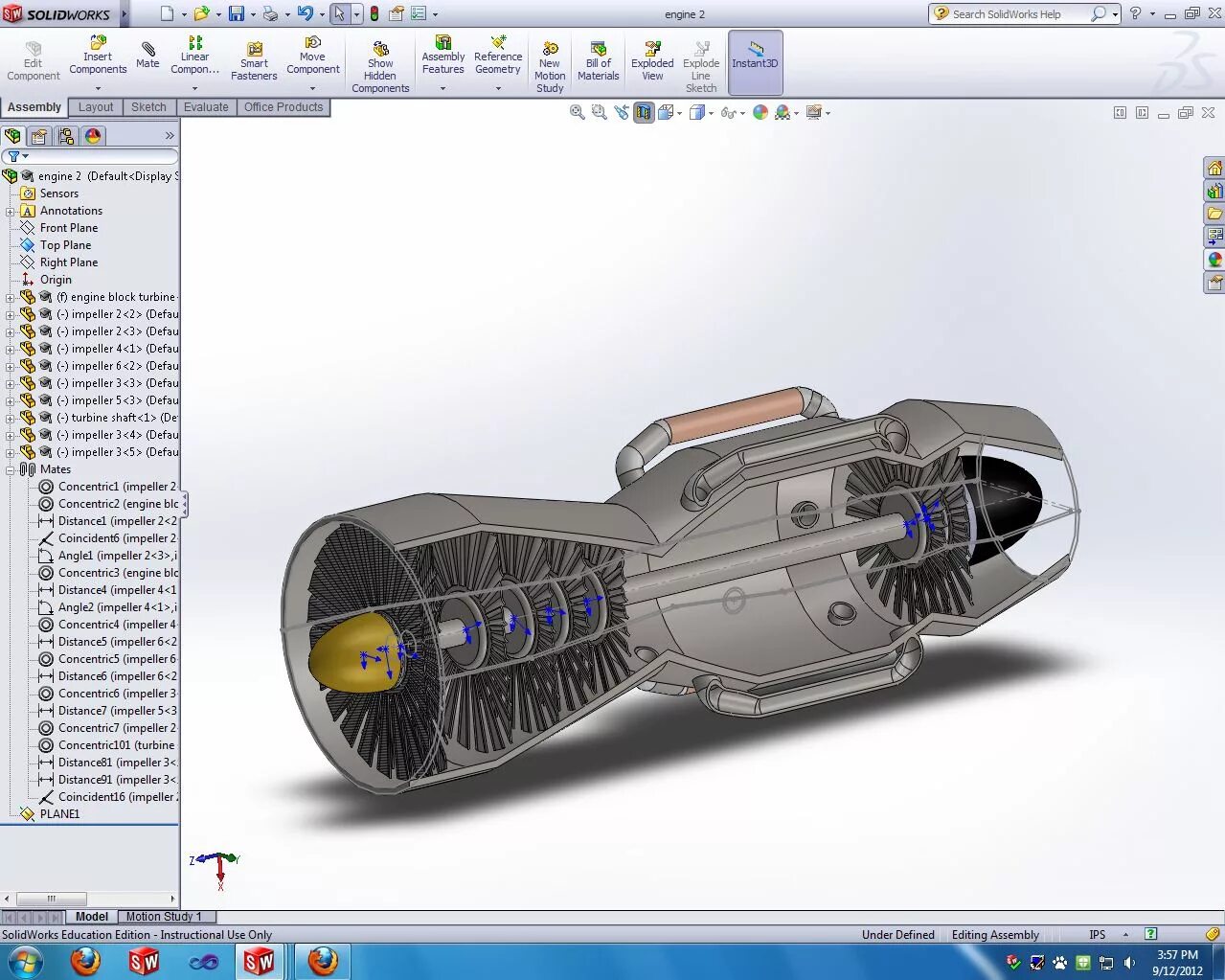Toggle the Section View display
This screenshot has height=980, width=1225.
[644, 112]
